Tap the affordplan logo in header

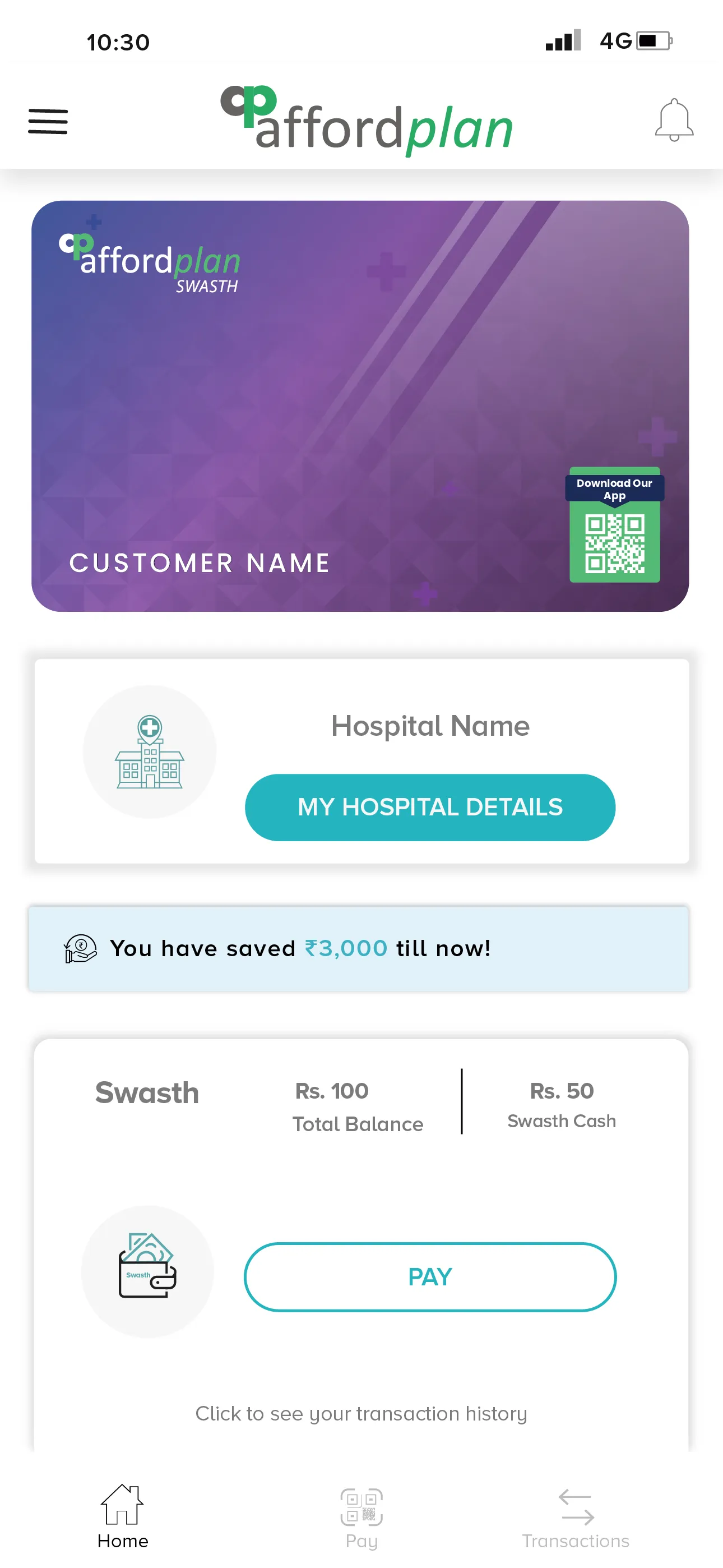tap(367, 120)
